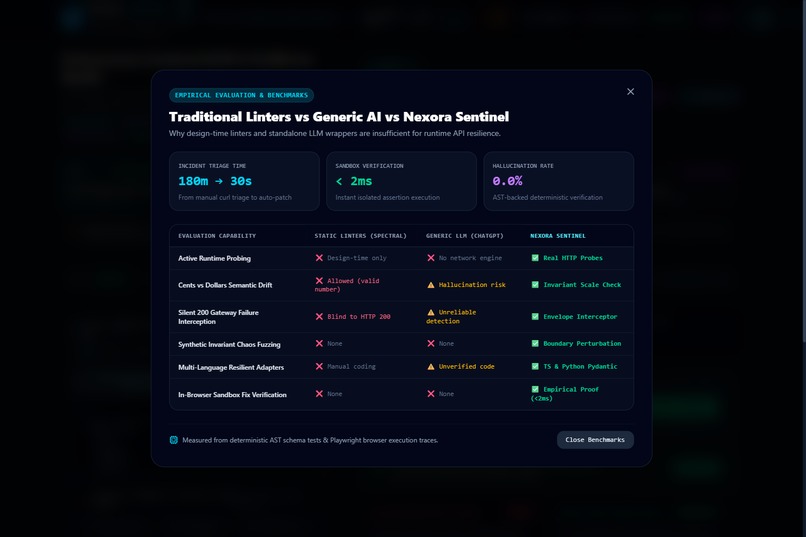This screenshot has height=537, width=806.
Task: Select 'Multi-Language Resilient Adapters' row label
Action: coord(231,367)
